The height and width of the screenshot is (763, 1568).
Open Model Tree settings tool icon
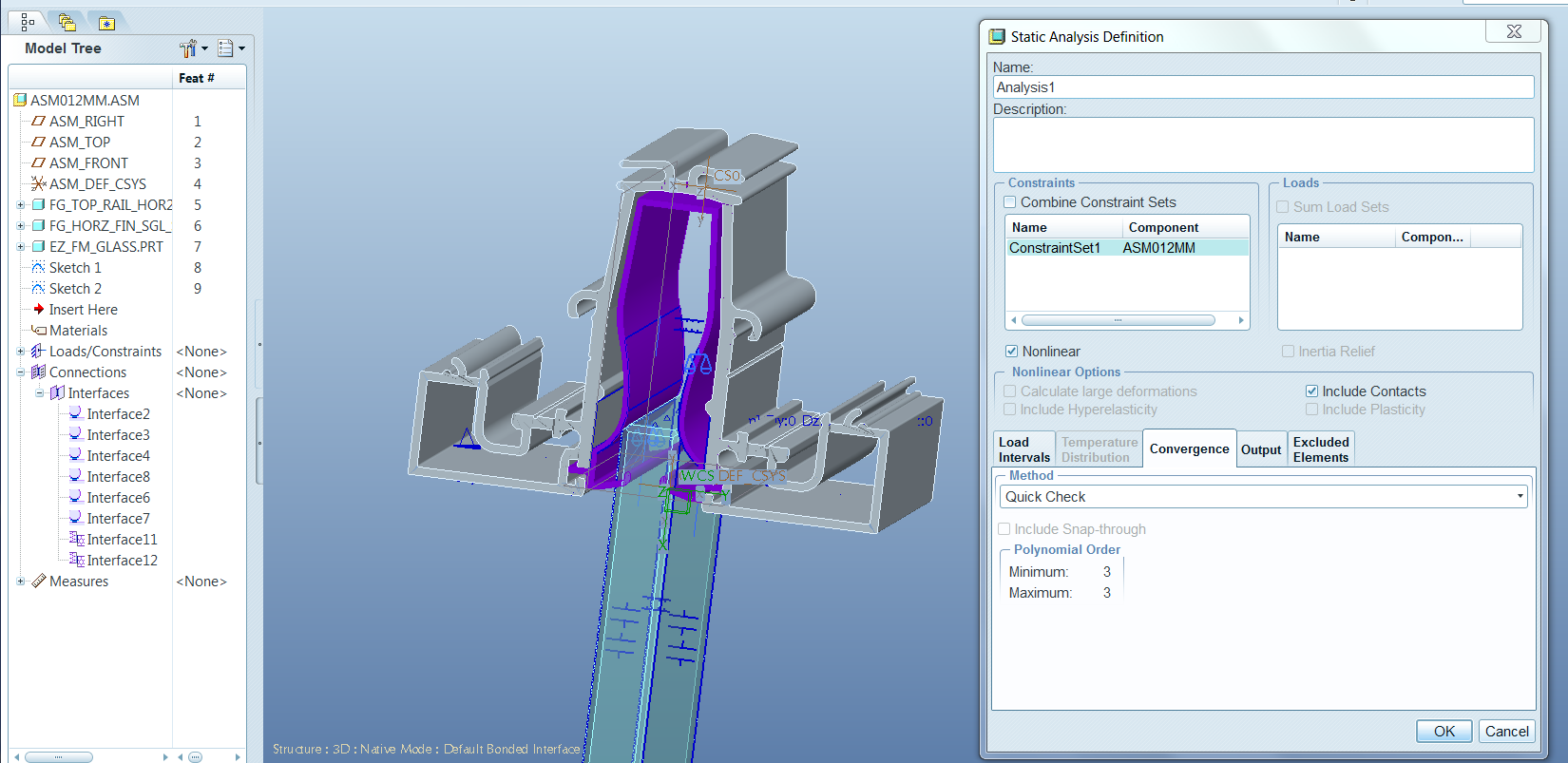(189, 48)
